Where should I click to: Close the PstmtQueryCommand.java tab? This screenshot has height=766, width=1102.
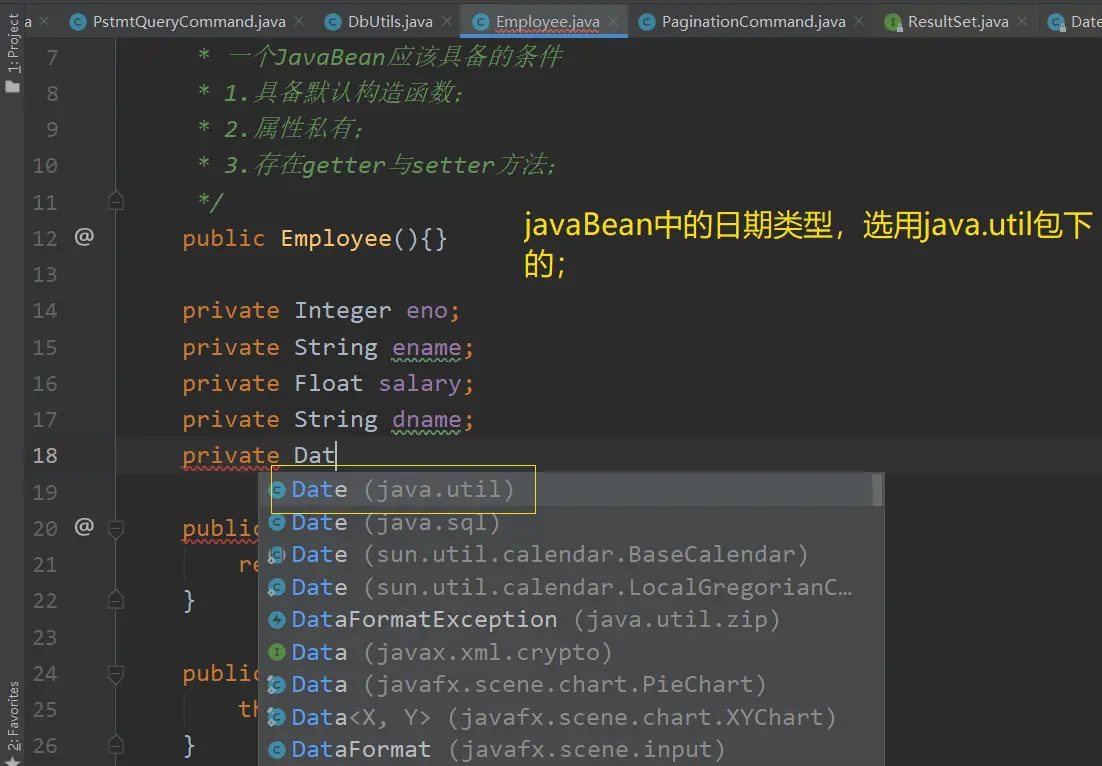pyautogui.click(x=299, y=22)
